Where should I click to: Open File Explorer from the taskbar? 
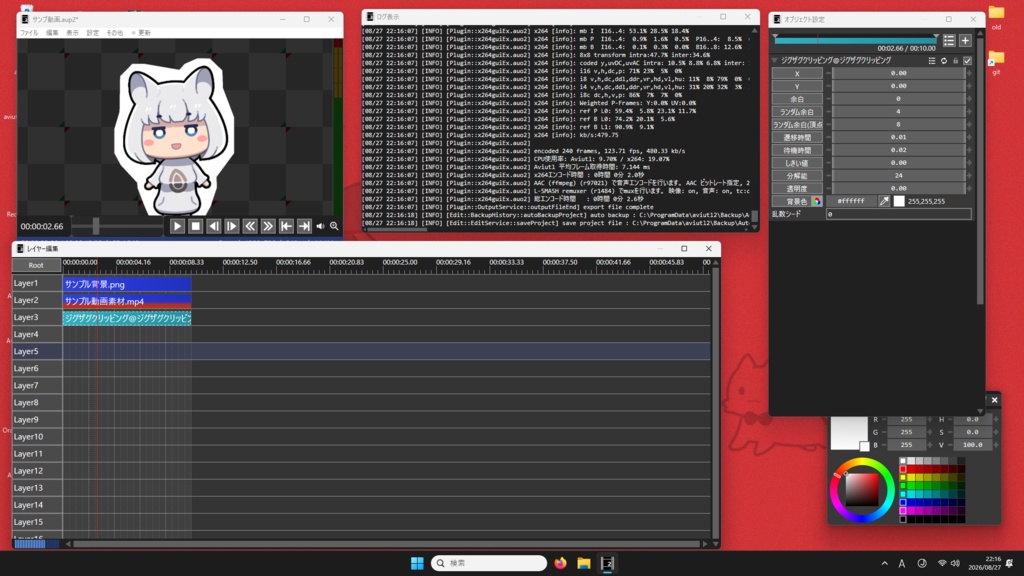pos(583,563)
